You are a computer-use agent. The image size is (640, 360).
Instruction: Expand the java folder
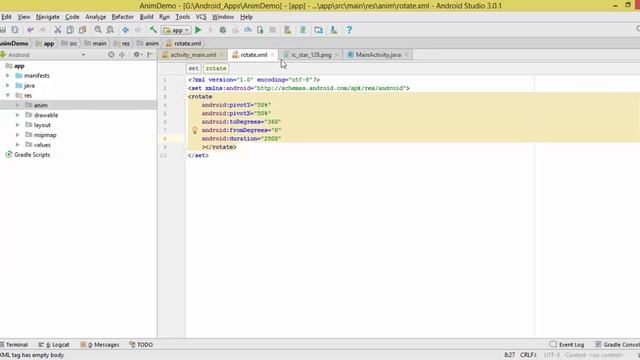(x=8, y=85)
